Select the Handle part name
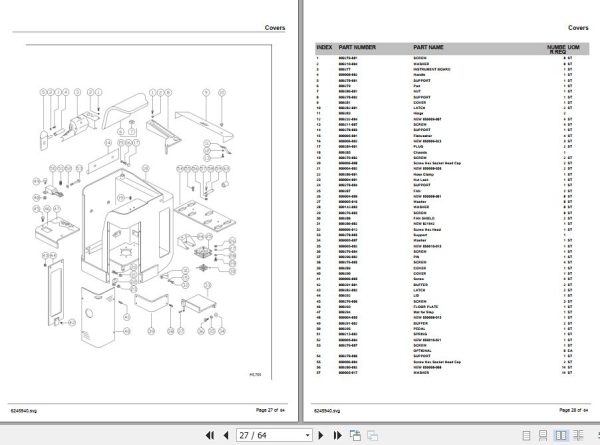 [x=419, y=75]
